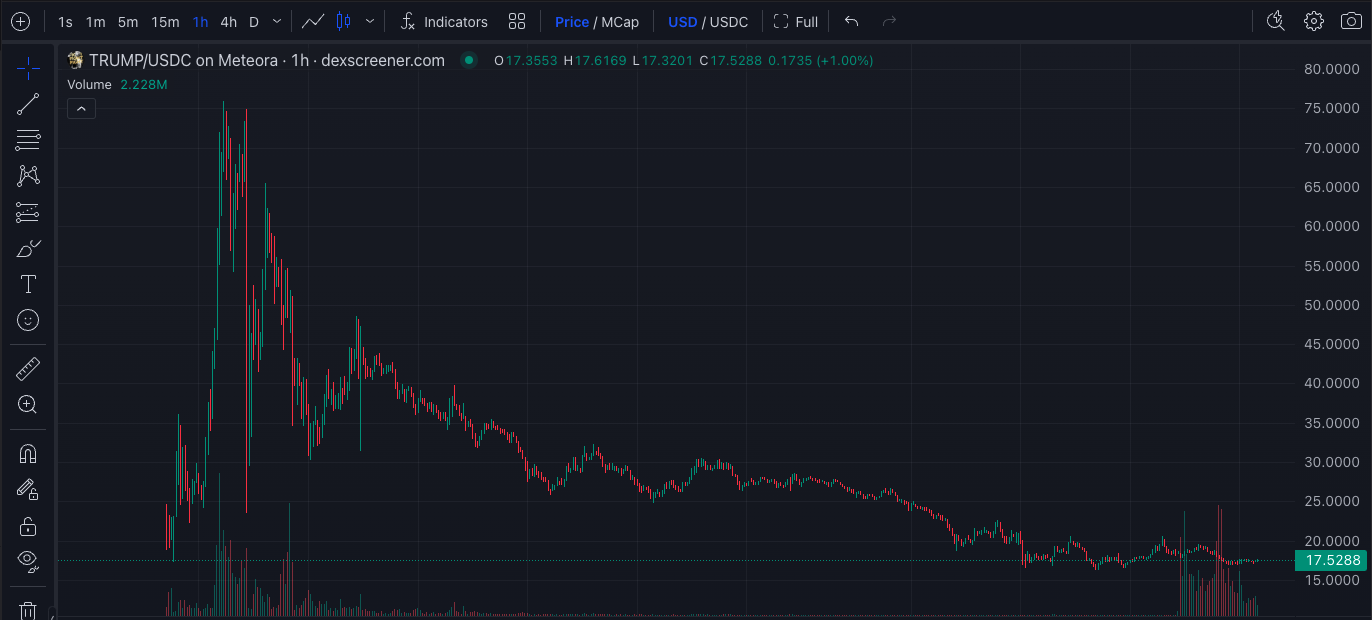Expand the chart type dropdown arrow
The image size is (1372, 620).
click(371, 21)
